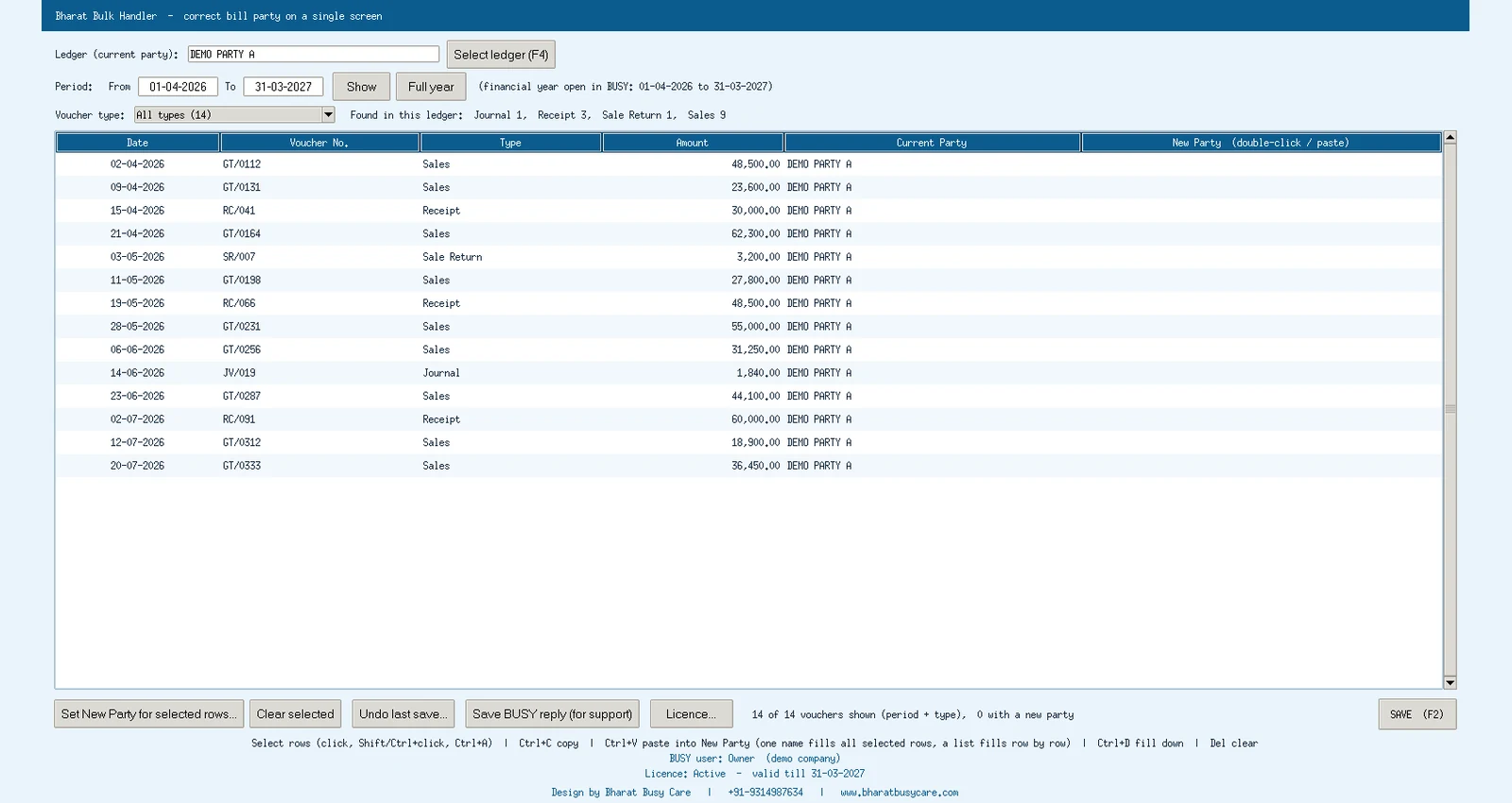Select receipt row RC/041
Screen dimensions: 1512x803
click(748, 211)
